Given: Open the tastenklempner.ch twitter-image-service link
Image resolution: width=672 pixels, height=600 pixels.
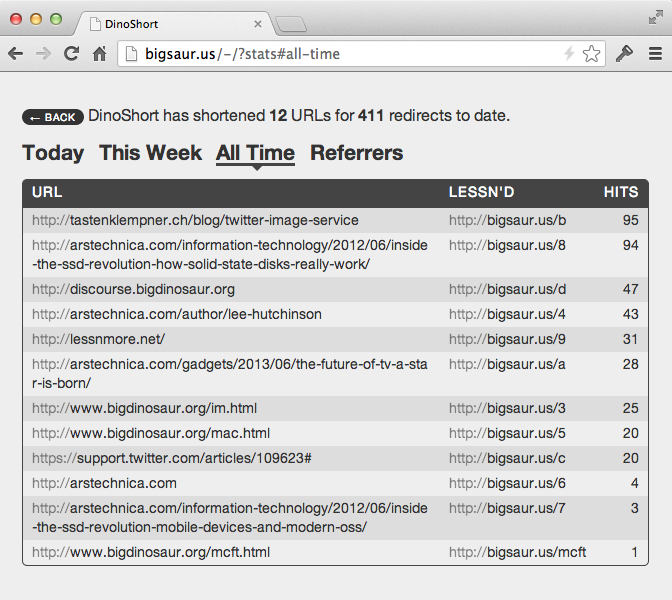Looking at the screenshot, I should coord(195,220).
